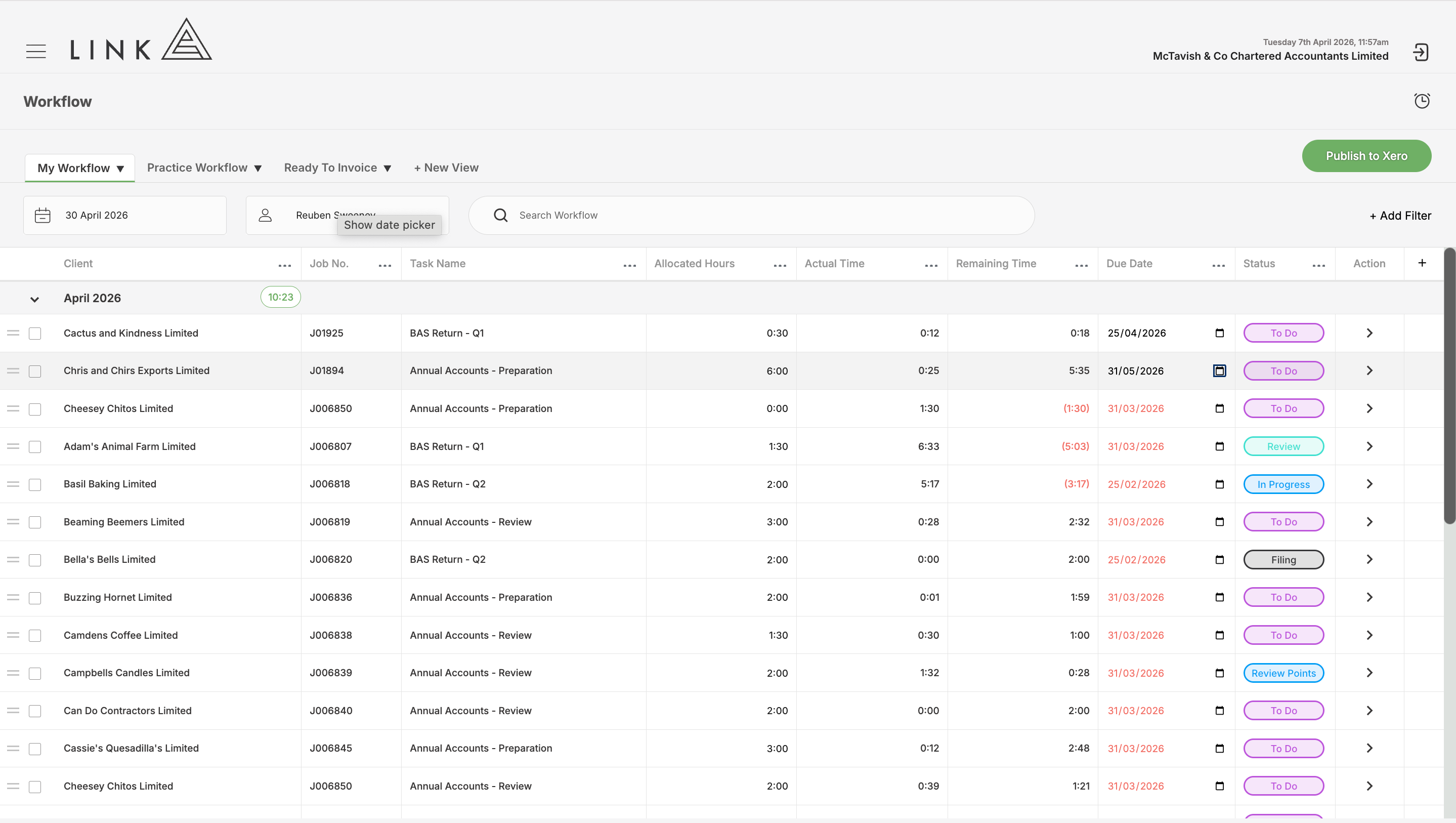Open date picker for Cactus and Kindness row
This screenshot has width=1456, height=823.
1220,333
